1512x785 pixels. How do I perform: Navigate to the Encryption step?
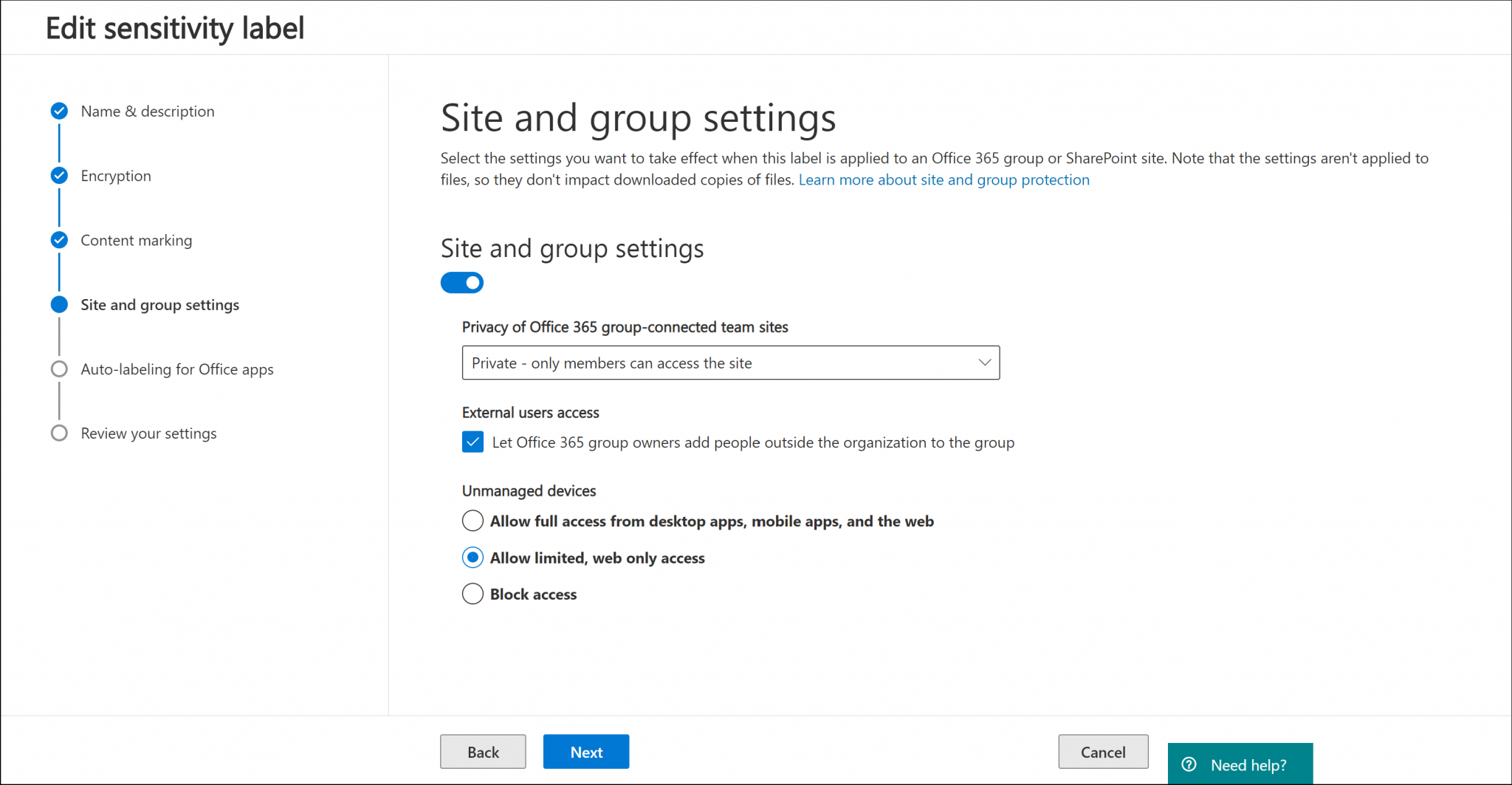(115, 176)
